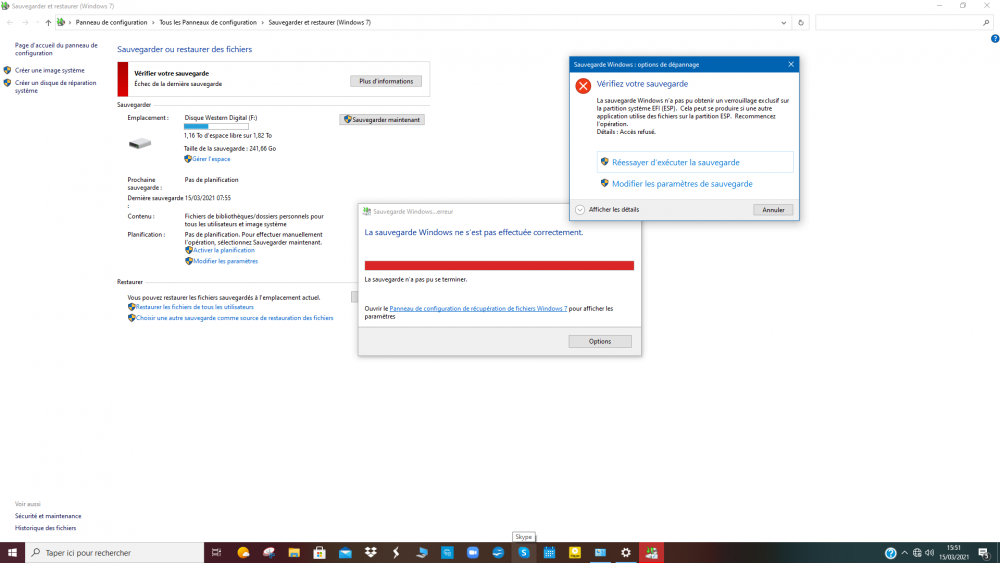Screen dimensions: 1000x563
Task: Open the Calendar app on the taskbar
Action: coord(549,553)
